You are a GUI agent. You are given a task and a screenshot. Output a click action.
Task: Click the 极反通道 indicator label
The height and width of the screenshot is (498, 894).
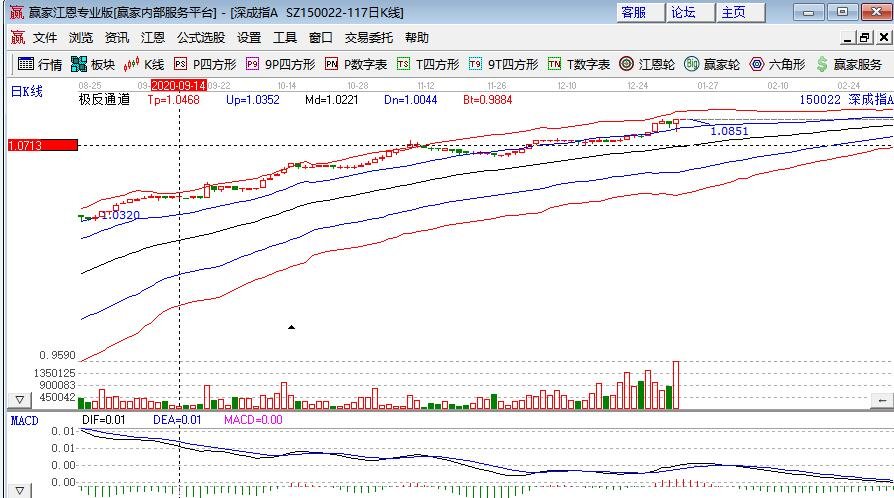[104, 100]
